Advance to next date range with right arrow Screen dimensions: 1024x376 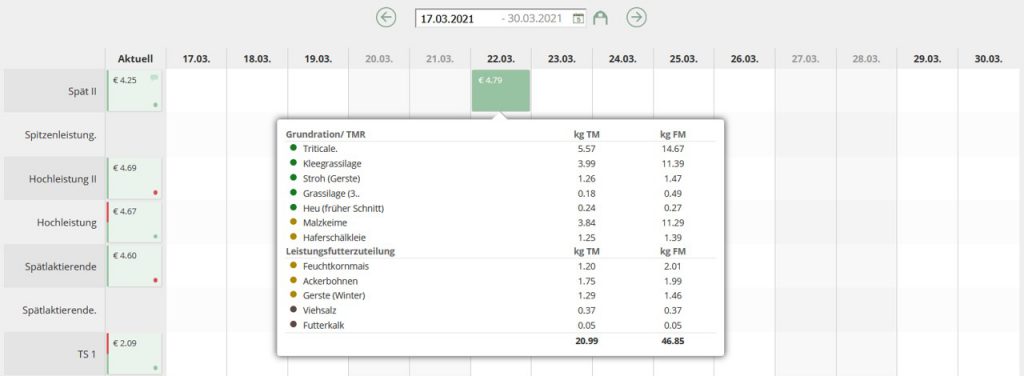click(x=636, y=18)
